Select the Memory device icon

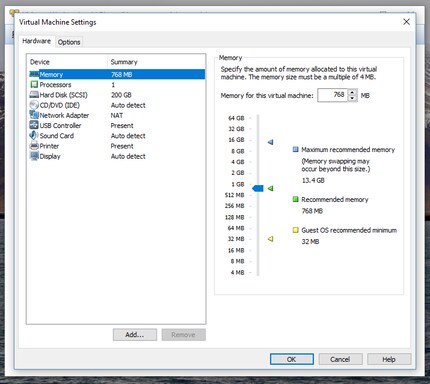(x=34, y=74)
